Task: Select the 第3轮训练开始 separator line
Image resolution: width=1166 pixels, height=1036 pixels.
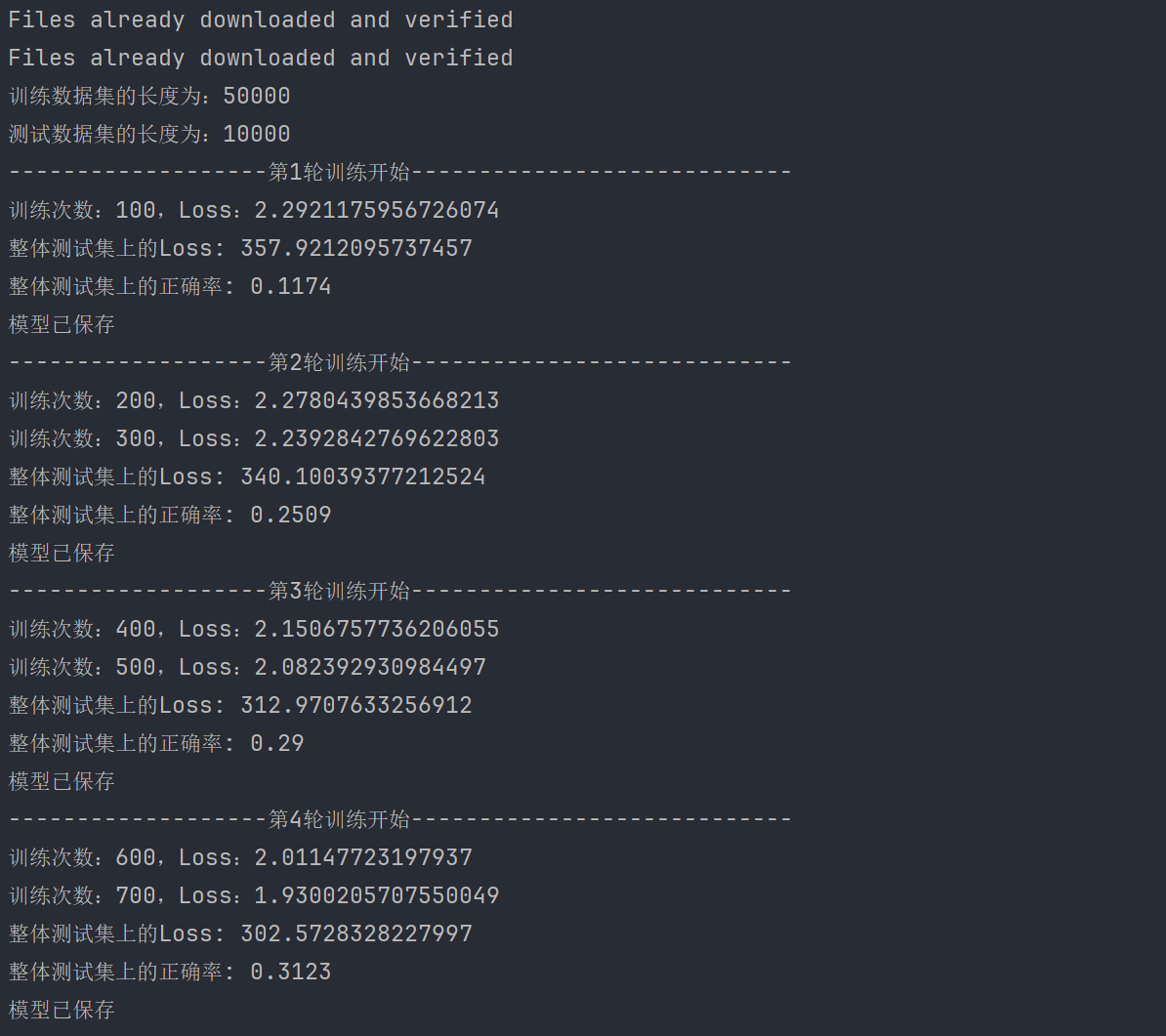Action: (399, 591)
